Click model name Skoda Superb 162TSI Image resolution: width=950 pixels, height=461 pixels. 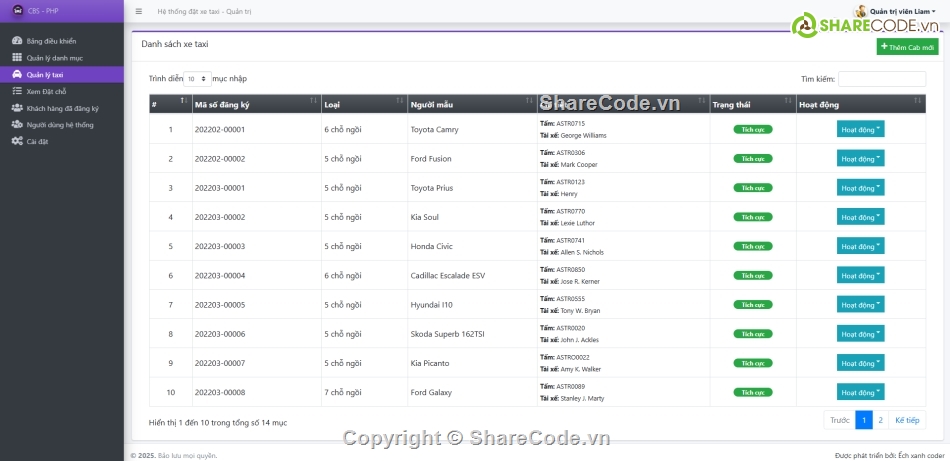447,334
